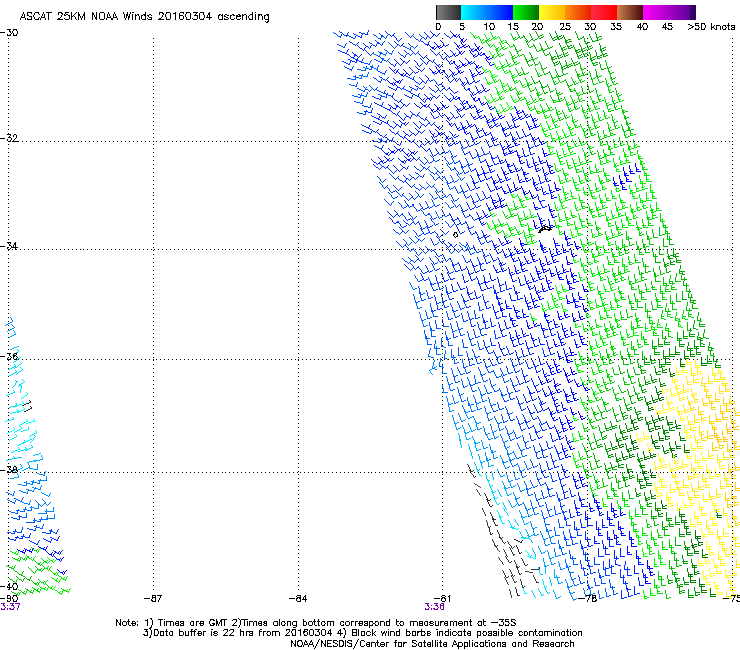740x650 pixels.
Task: Click the latitude label '-40'
Action: [x=9, y=587]
